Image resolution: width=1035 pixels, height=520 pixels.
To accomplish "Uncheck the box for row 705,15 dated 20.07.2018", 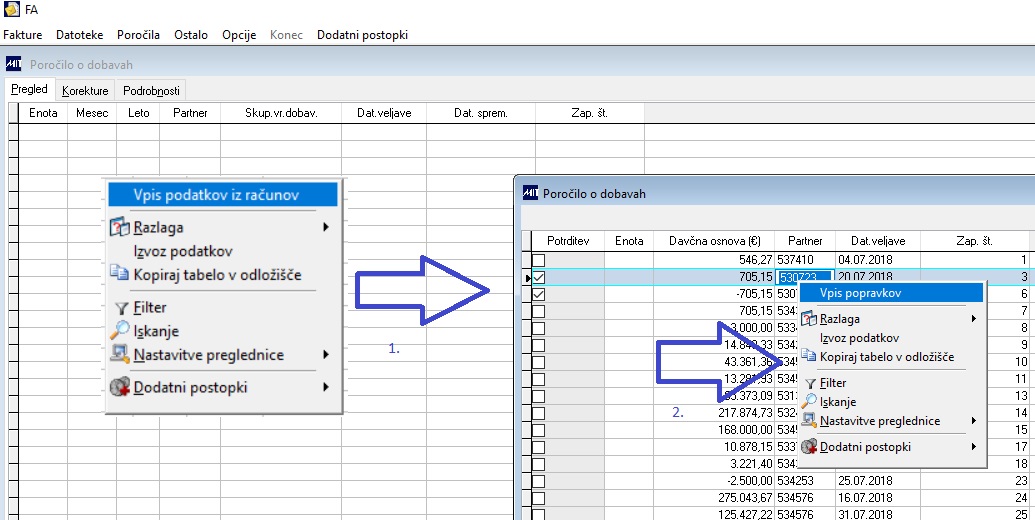I will 539,278.
